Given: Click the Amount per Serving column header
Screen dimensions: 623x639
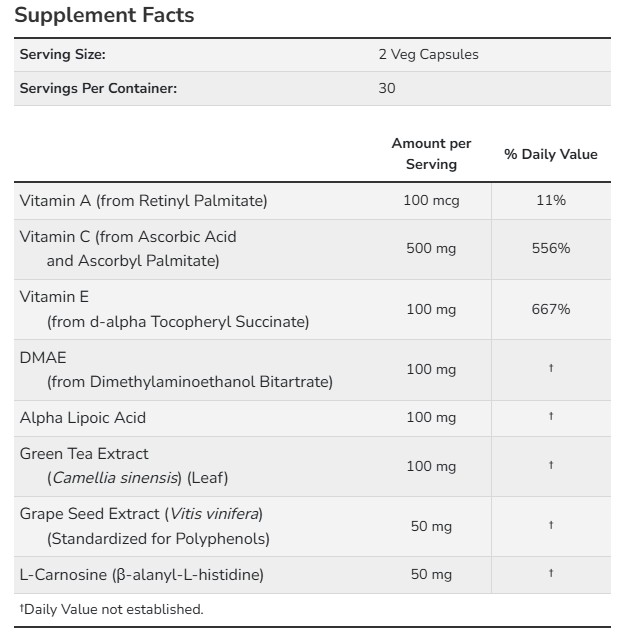Looking at the screenshot, I should point(431,154).
